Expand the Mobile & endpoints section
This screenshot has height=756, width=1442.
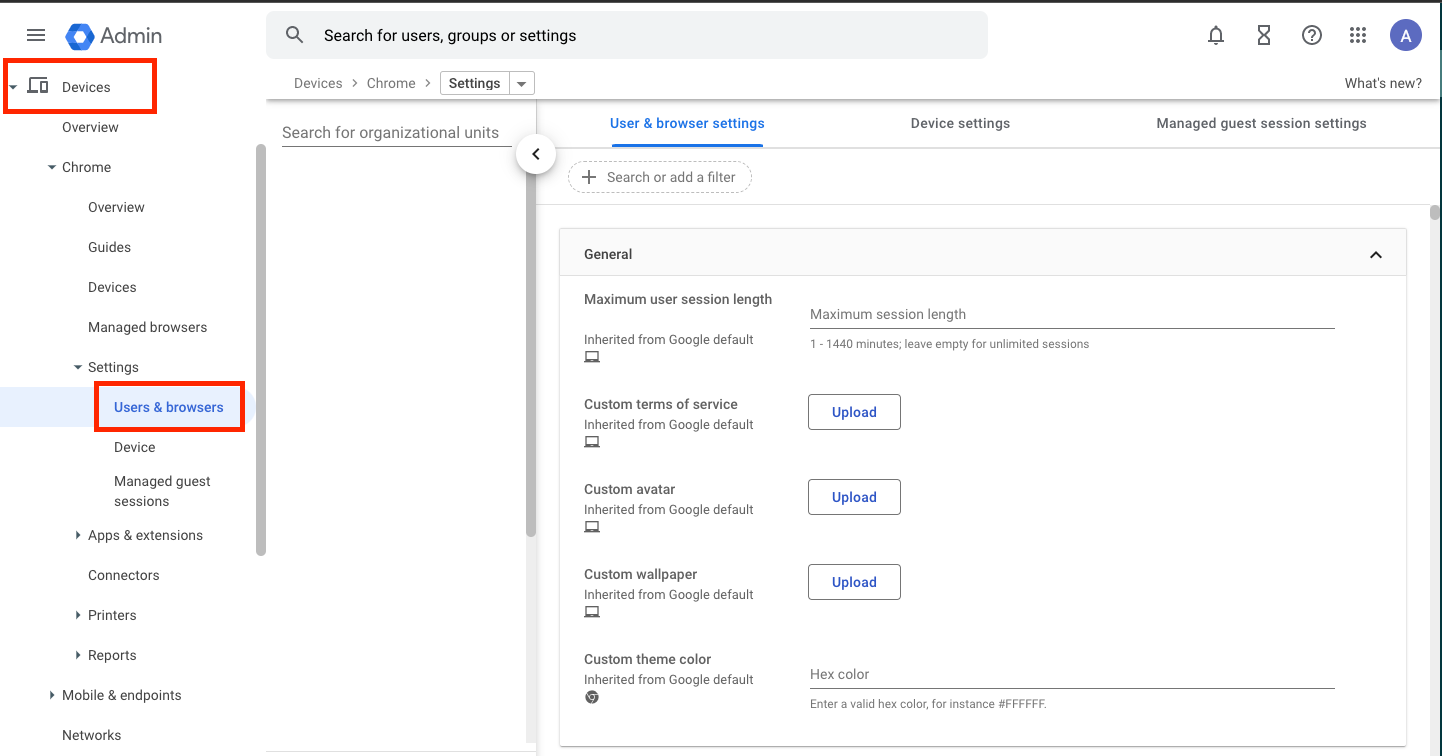coord(52,694)
